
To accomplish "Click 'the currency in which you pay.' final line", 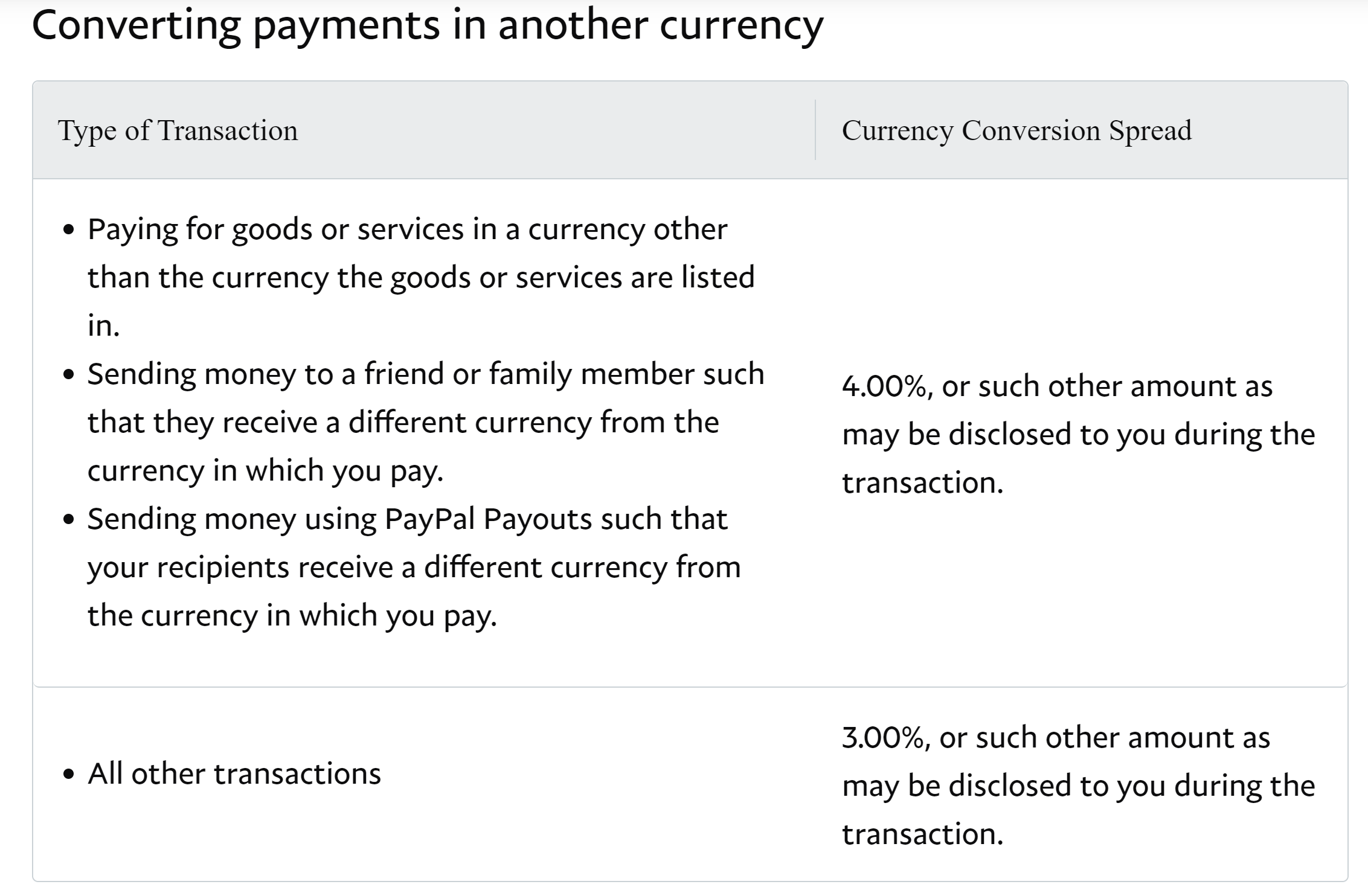I will coord(292,616).
